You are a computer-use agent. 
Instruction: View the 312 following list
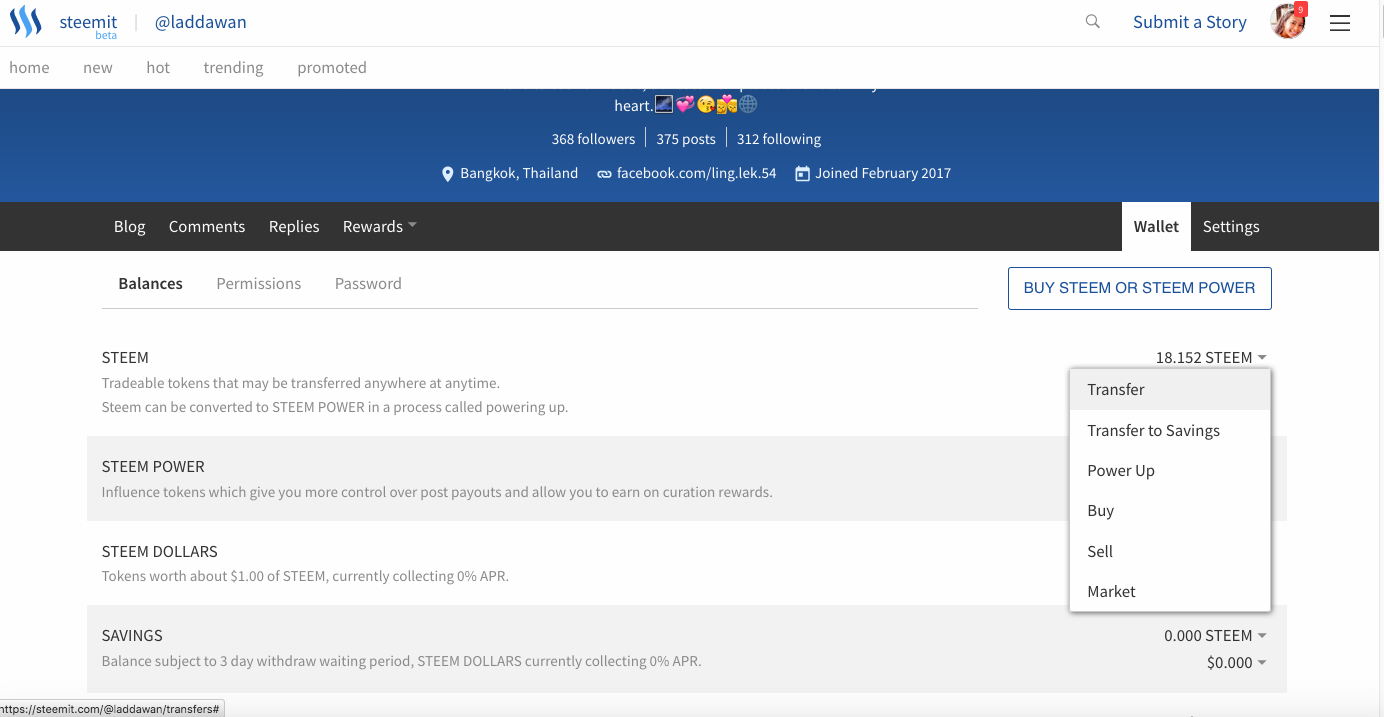[779, 139]
